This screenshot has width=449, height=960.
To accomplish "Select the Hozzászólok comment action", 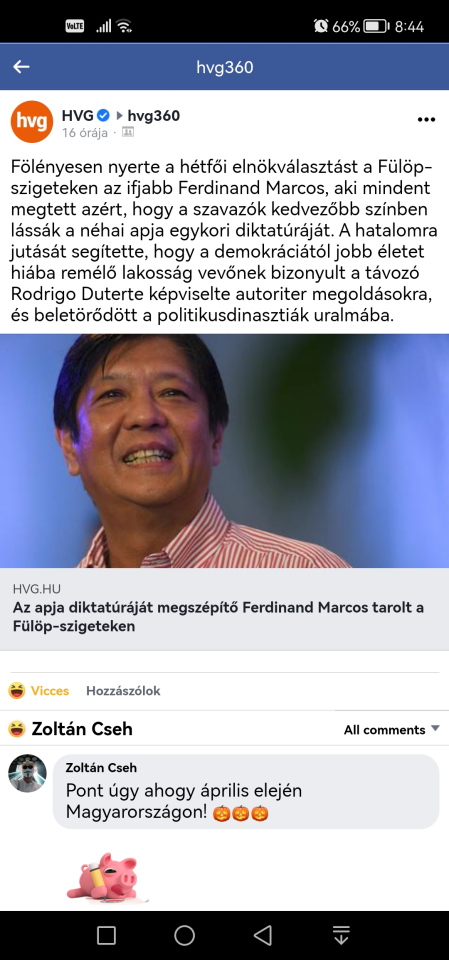I will coord(123,691).
